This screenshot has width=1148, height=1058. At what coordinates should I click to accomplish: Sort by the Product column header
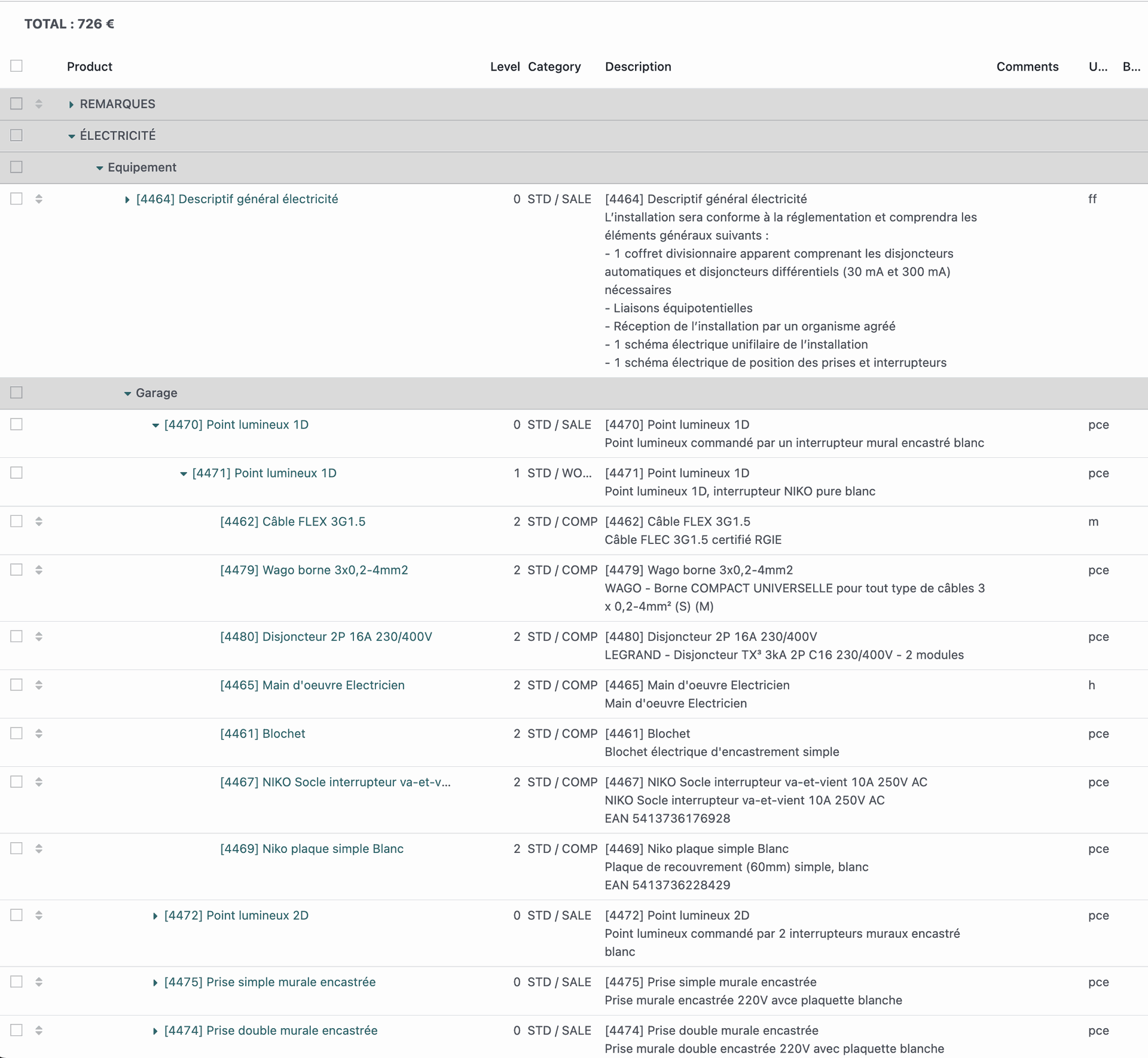(x=90, y=67)
